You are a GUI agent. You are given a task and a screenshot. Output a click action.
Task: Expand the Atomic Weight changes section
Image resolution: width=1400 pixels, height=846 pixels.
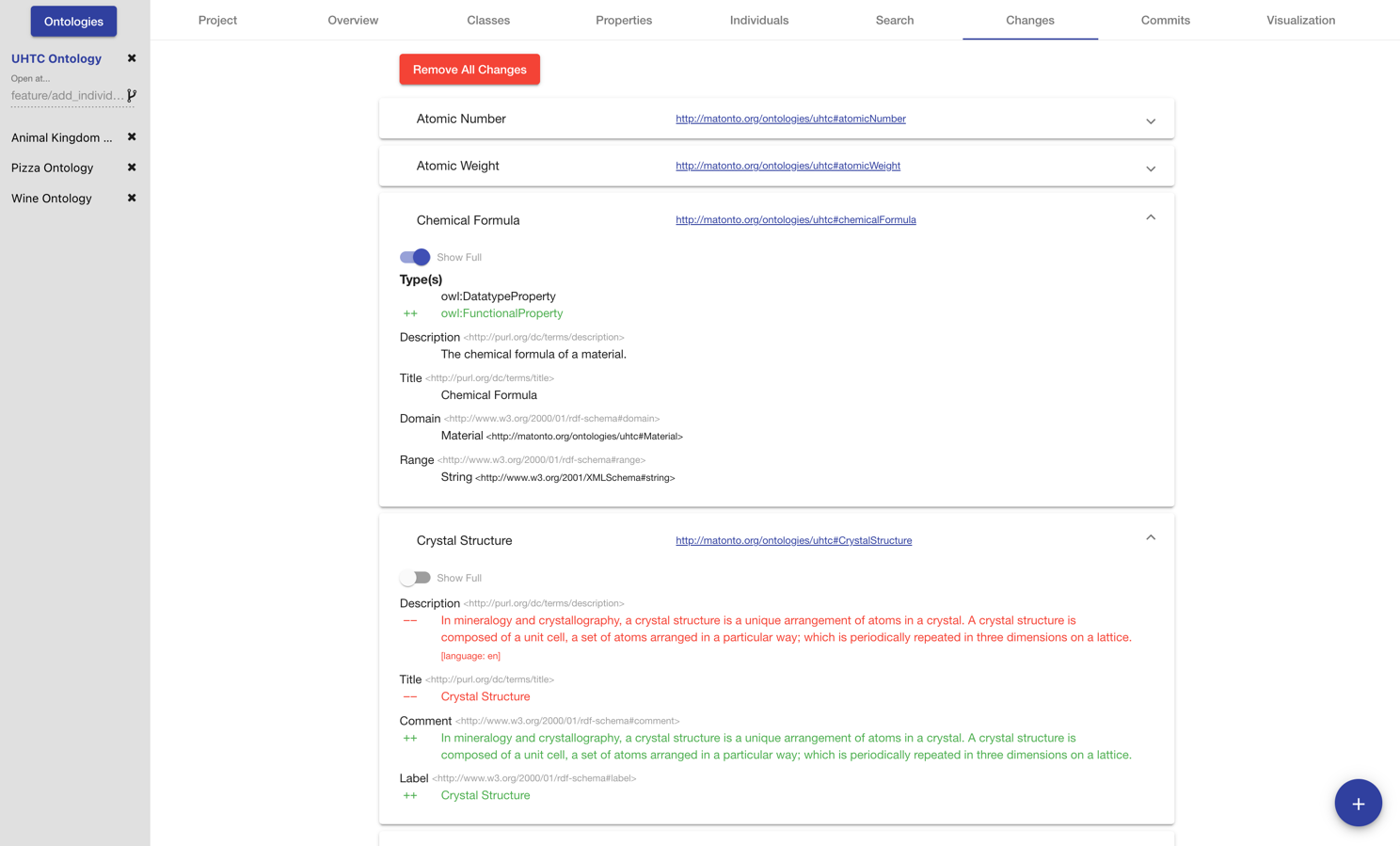(x=1150, y=168)
